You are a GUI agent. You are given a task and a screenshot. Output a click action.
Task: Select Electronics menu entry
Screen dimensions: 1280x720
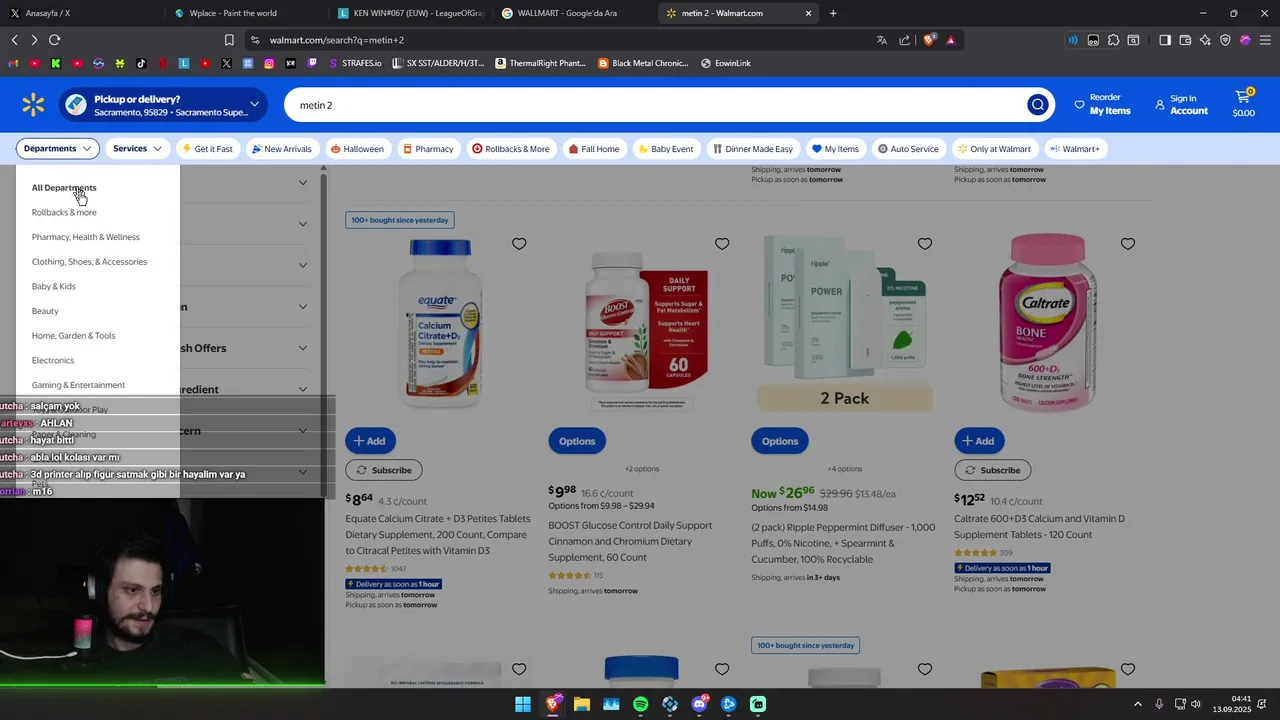tap(53, 361)
